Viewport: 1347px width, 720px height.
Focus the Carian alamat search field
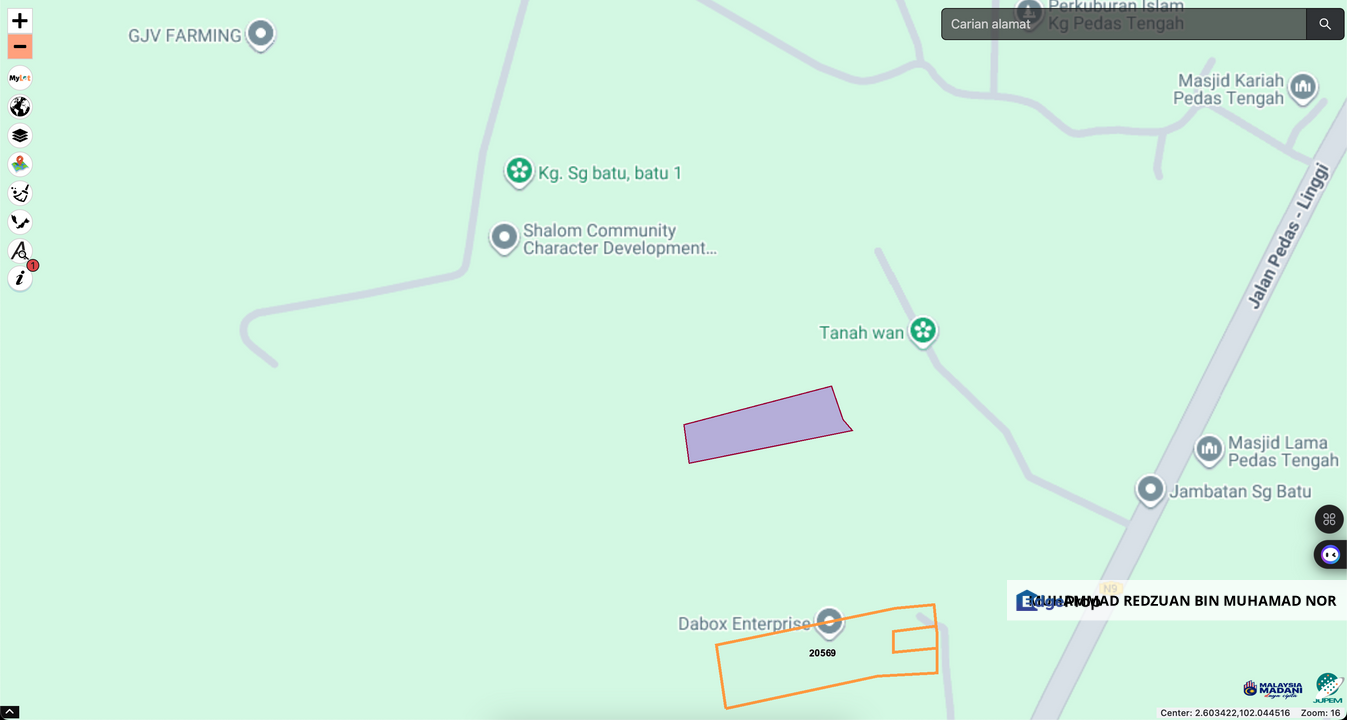click(1124, 24)
